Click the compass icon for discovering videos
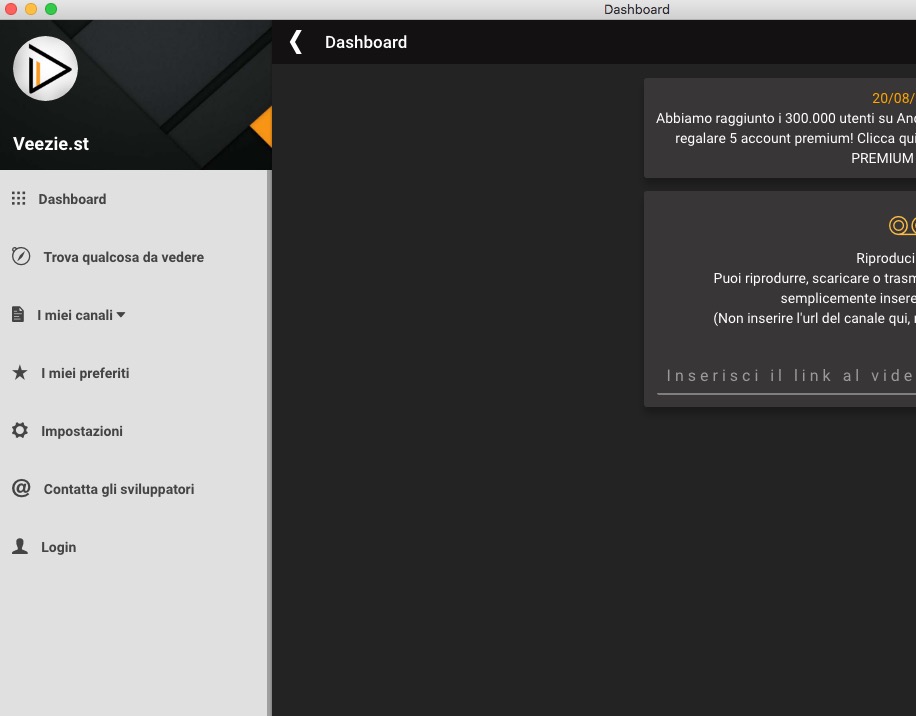The image size is (916, 716). tap(21, 256)
